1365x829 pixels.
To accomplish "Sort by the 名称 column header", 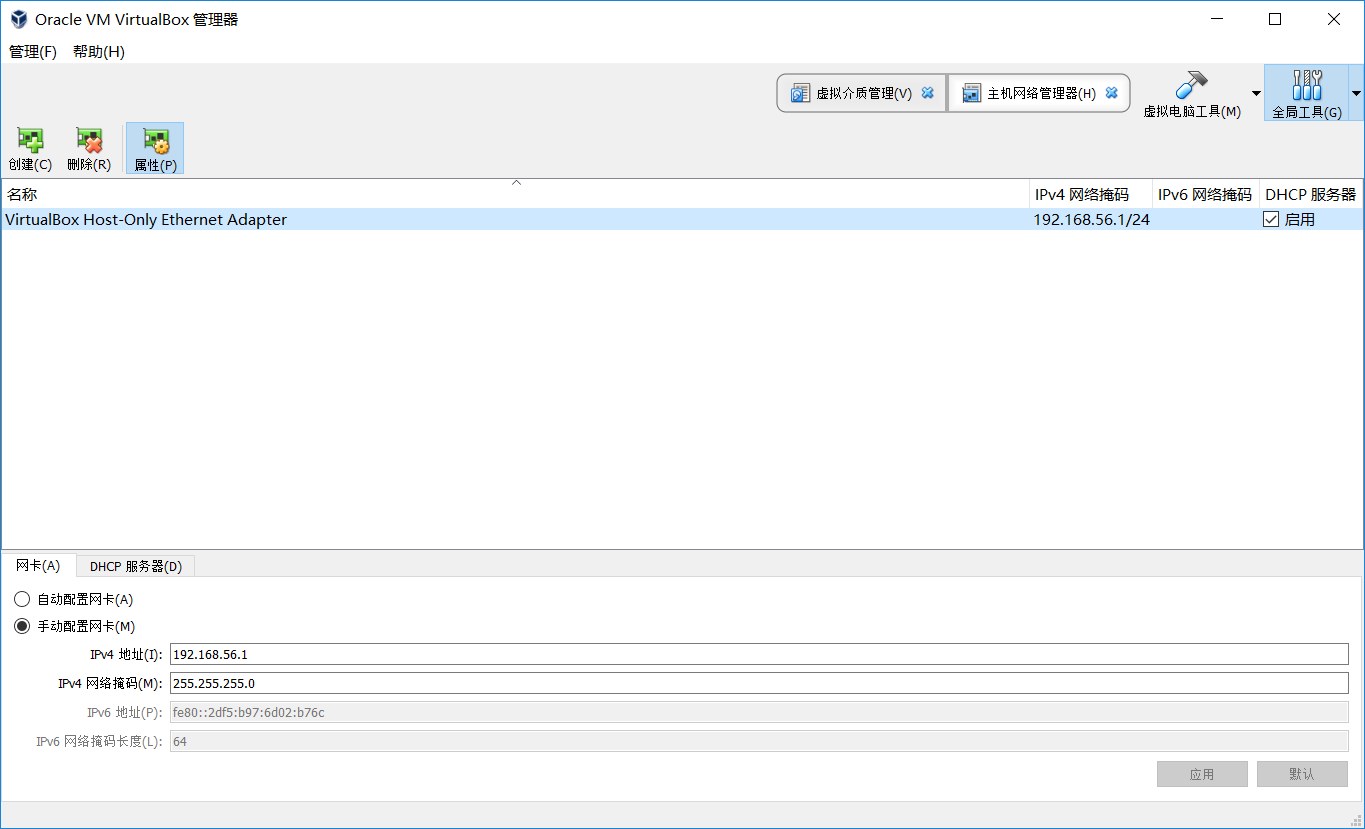I will click(515, 194).
